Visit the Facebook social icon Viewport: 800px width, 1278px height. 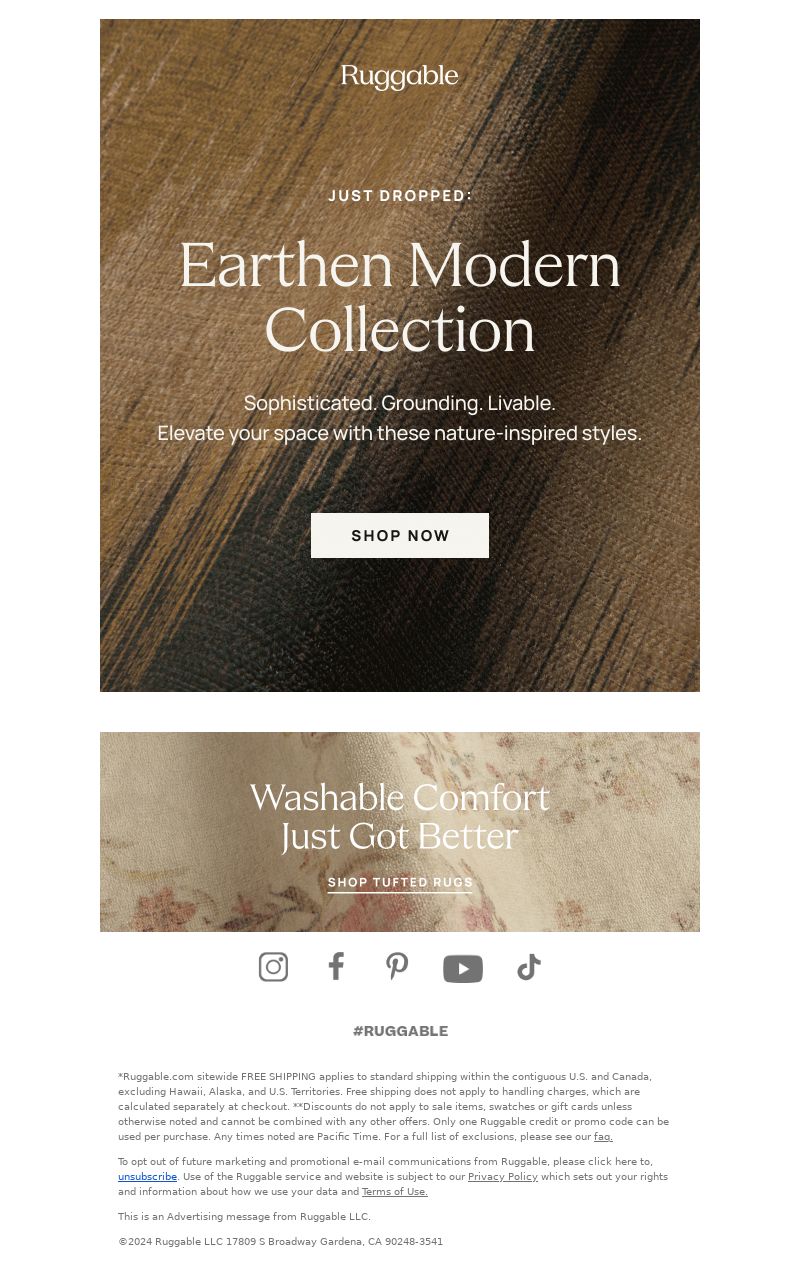tap(336, 966)
